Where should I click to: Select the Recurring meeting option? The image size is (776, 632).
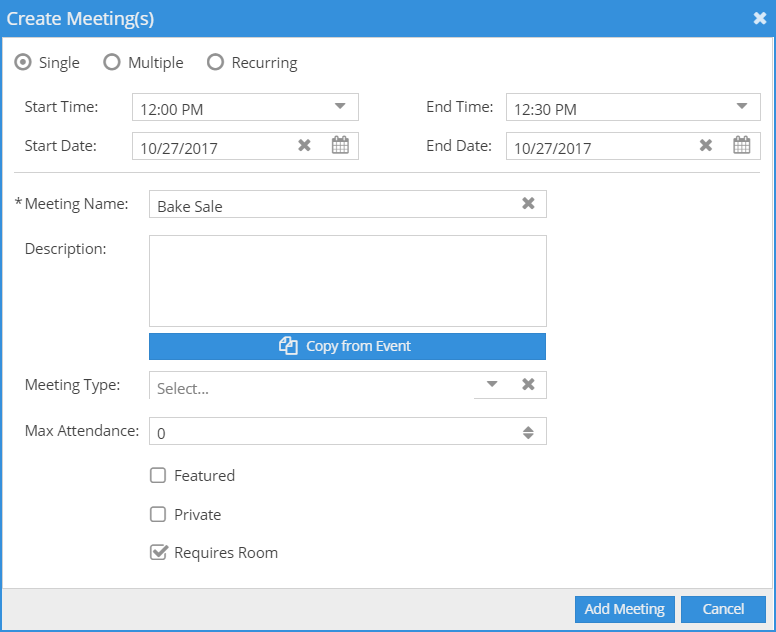click(215, 62)
